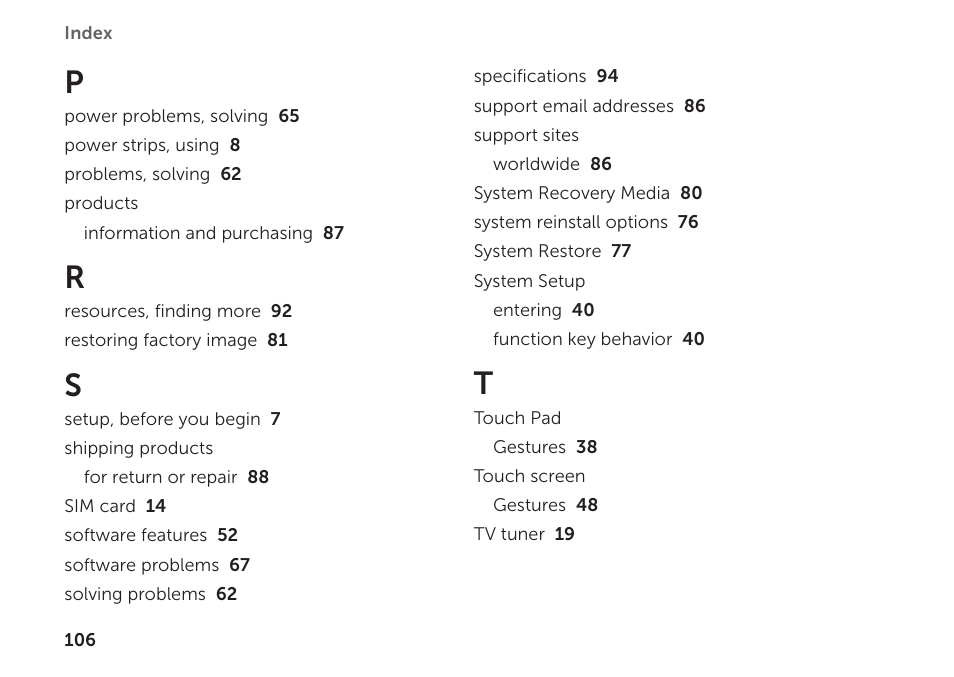The height and width of the screenshot is (677, 954).
Task: Open the SIM card page 14 entry
Action: pos(115,506)
